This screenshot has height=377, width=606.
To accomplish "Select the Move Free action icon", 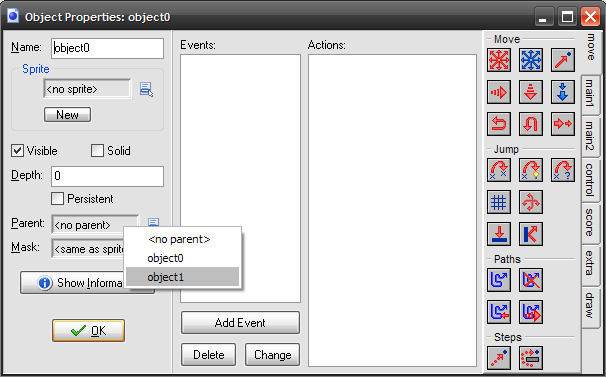I will tap(531, 60).
